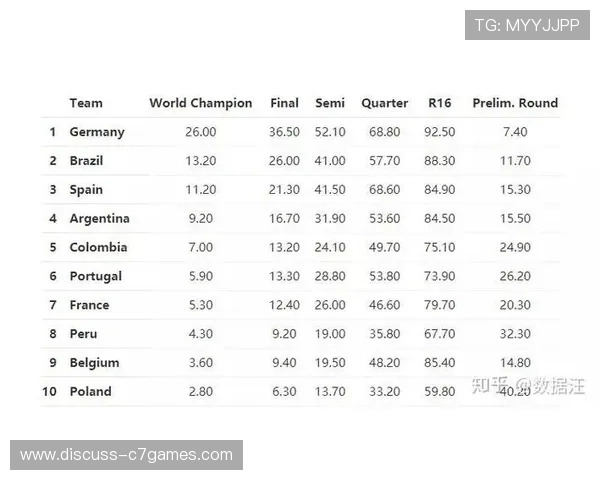The height and width of the screenshot is (480, 600).
Task: Click the R16 column header
Action: click(439, 103)
